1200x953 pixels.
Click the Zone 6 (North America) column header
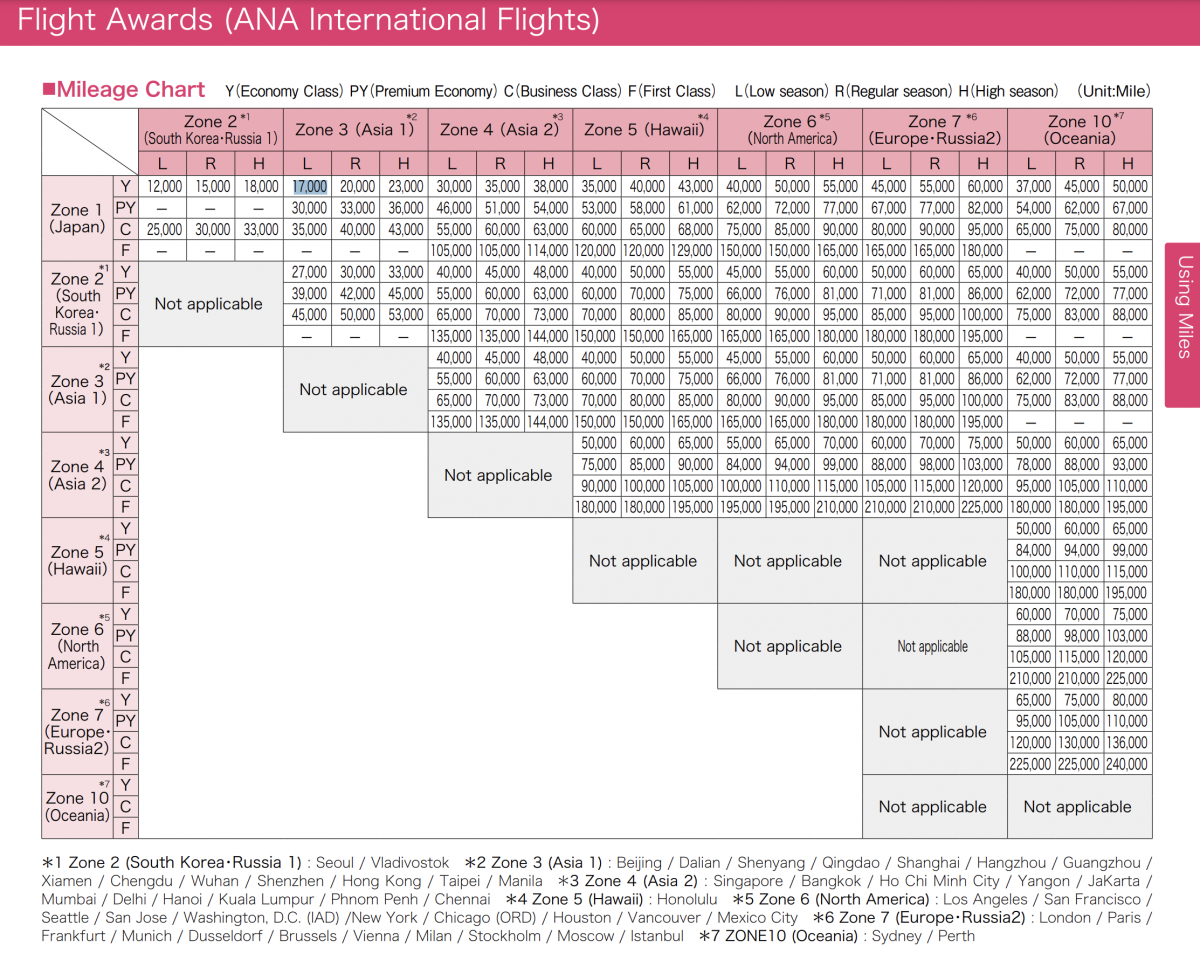(790, 130)
